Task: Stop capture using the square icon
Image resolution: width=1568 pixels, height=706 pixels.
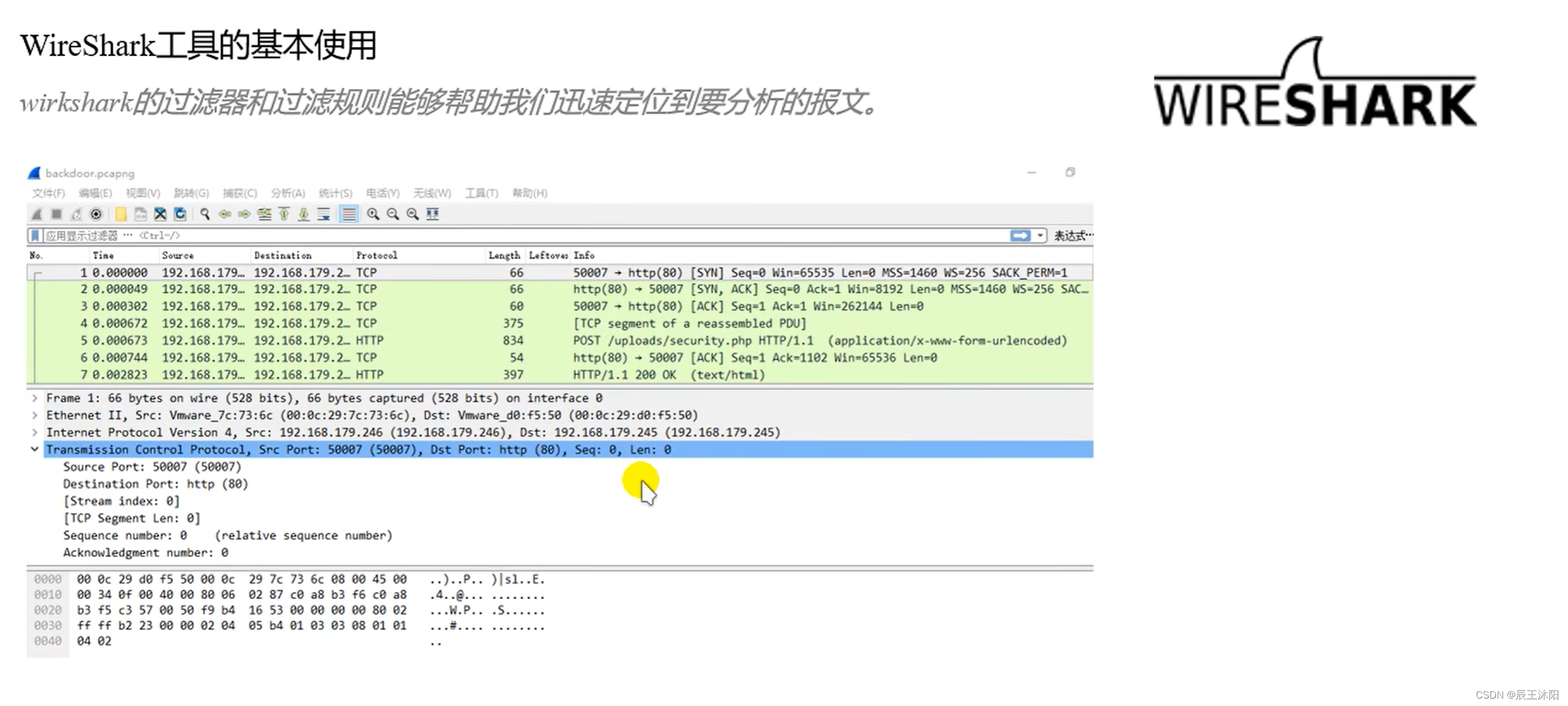Action: pyautogui.click(x=57, y=214)
